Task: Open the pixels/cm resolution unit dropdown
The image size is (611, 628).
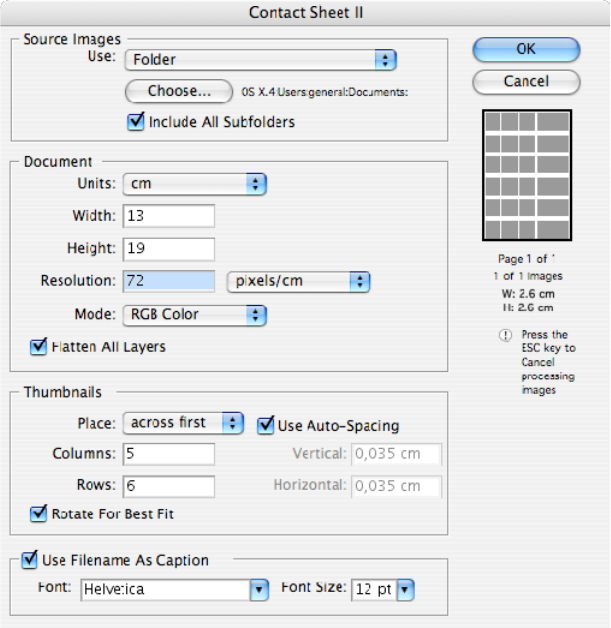Action: tap(299, 281)
